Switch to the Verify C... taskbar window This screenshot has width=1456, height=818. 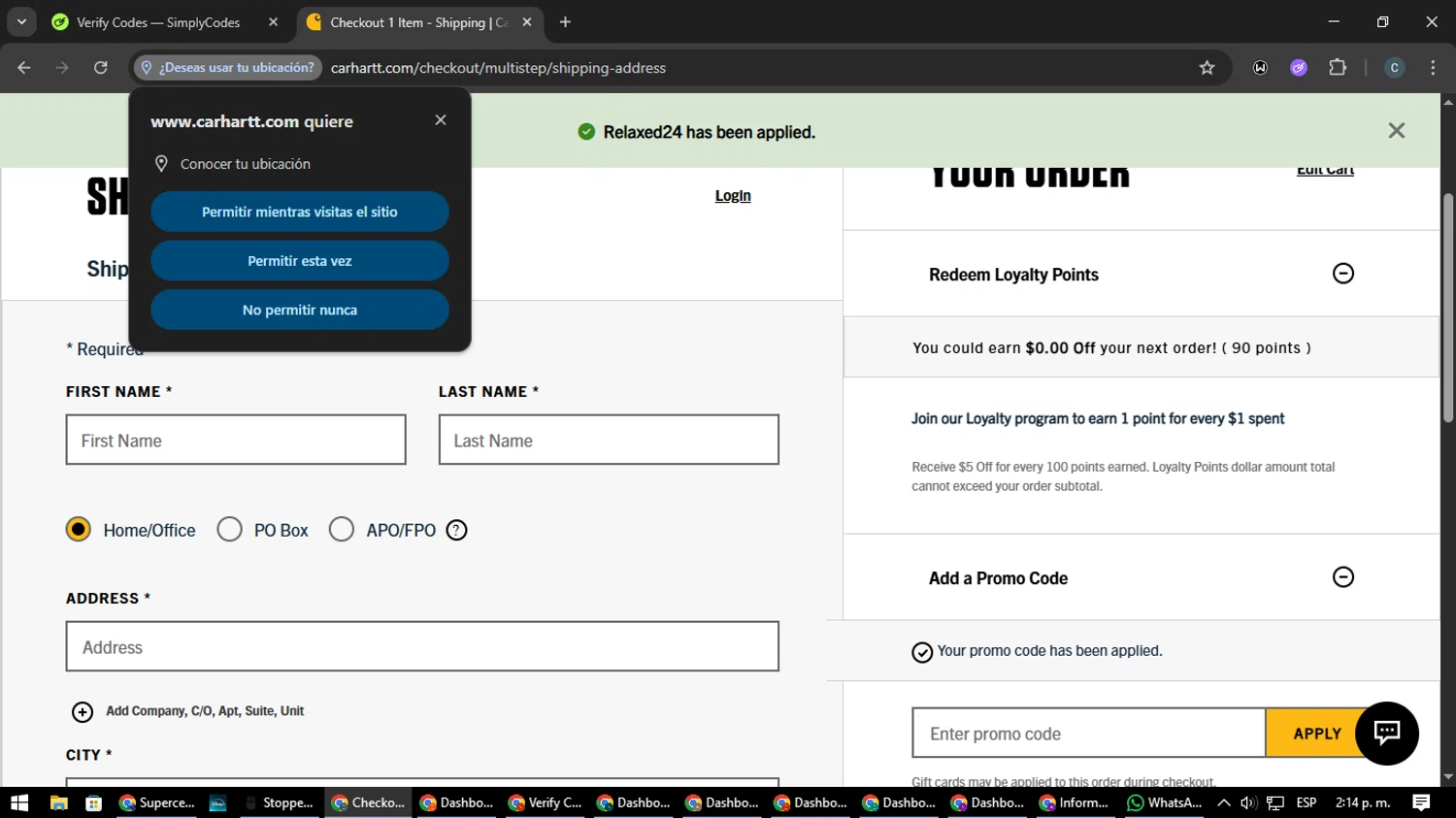coord(546,802)
